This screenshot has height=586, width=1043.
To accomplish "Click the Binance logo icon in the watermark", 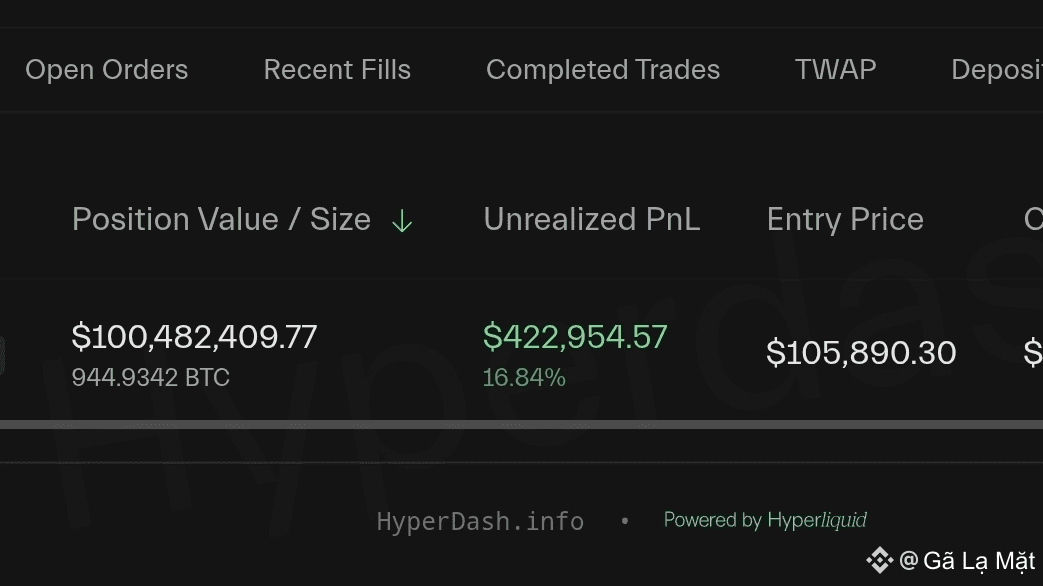I will [881, 560].
